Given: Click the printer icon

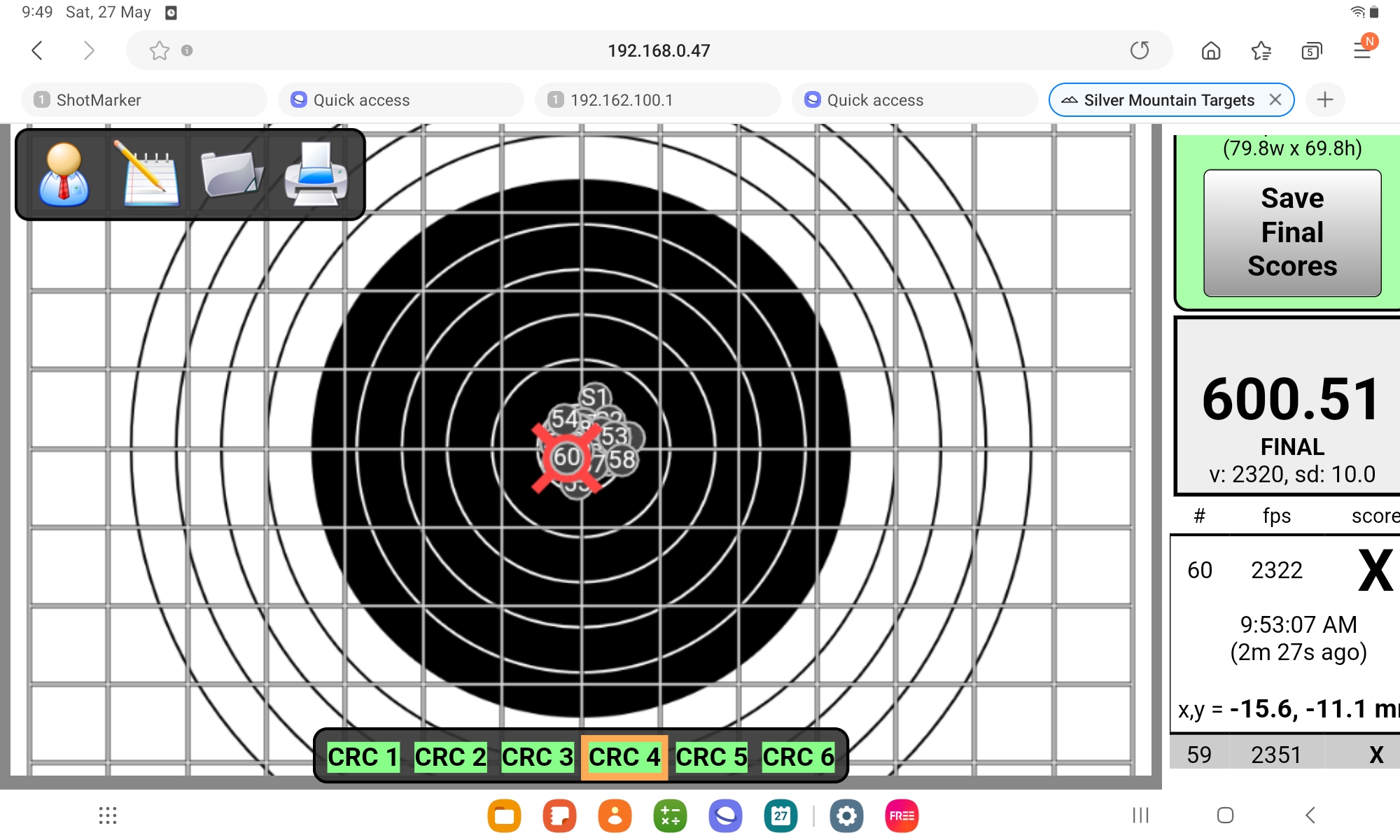Looking at the screenshot, I should [x=316, y=174].
